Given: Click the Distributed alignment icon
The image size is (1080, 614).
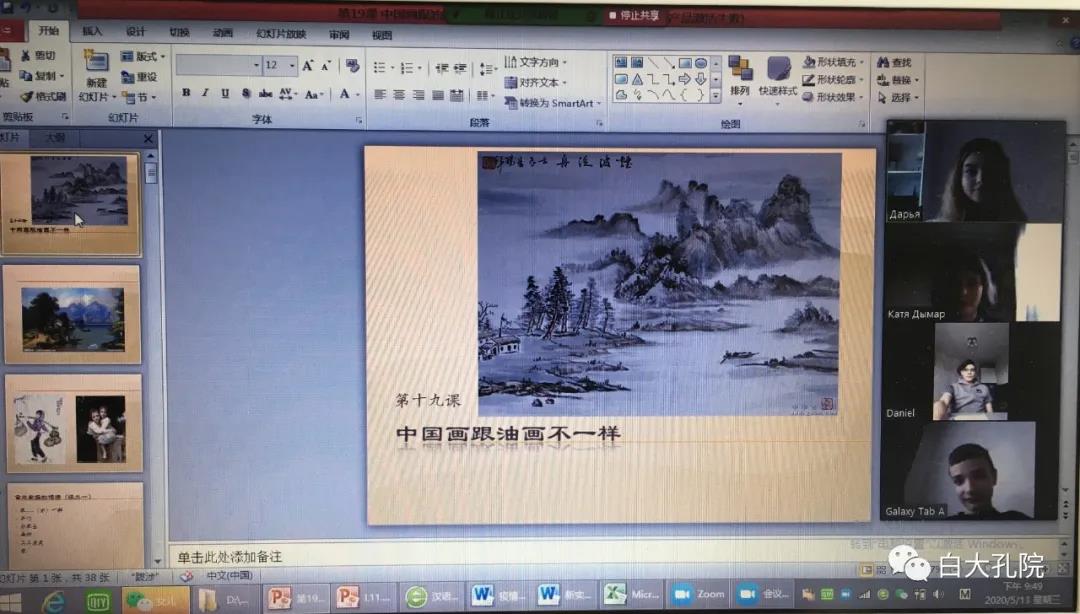Looking at the screenshot, I should click(x=456, y=94).
